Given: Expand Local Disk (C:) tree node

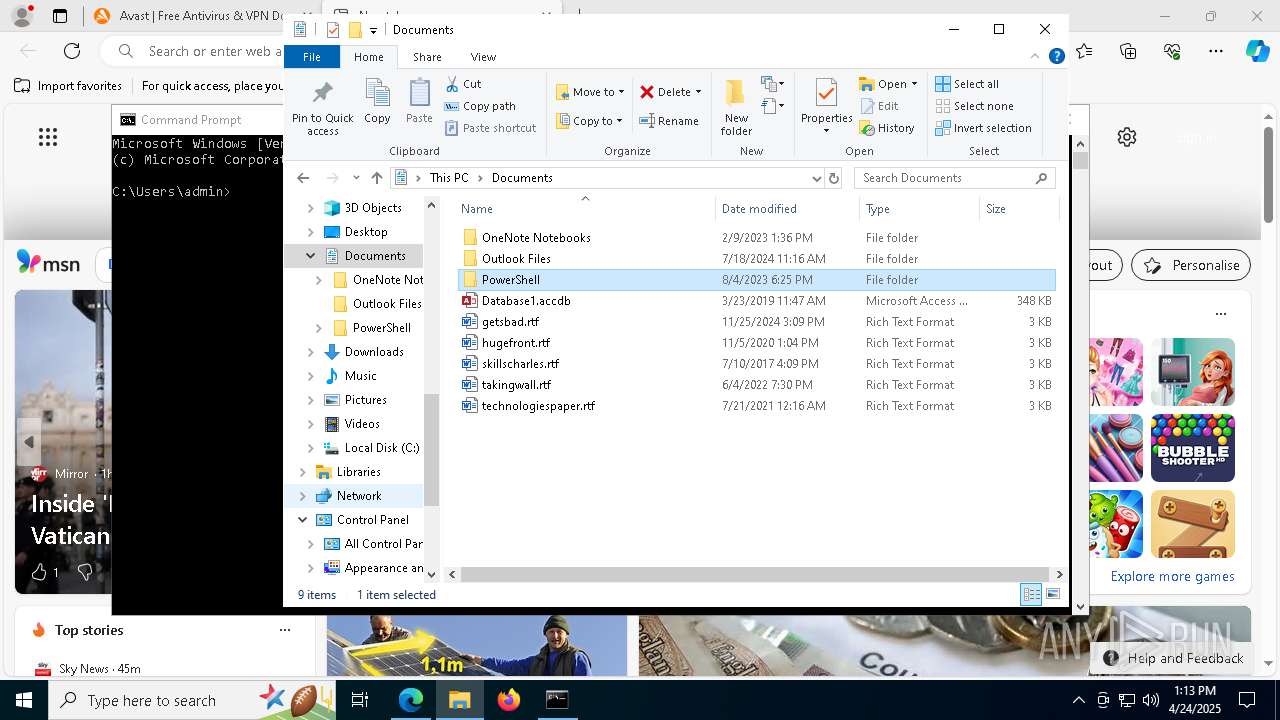Looking at the screenshot, I should 310,448.
